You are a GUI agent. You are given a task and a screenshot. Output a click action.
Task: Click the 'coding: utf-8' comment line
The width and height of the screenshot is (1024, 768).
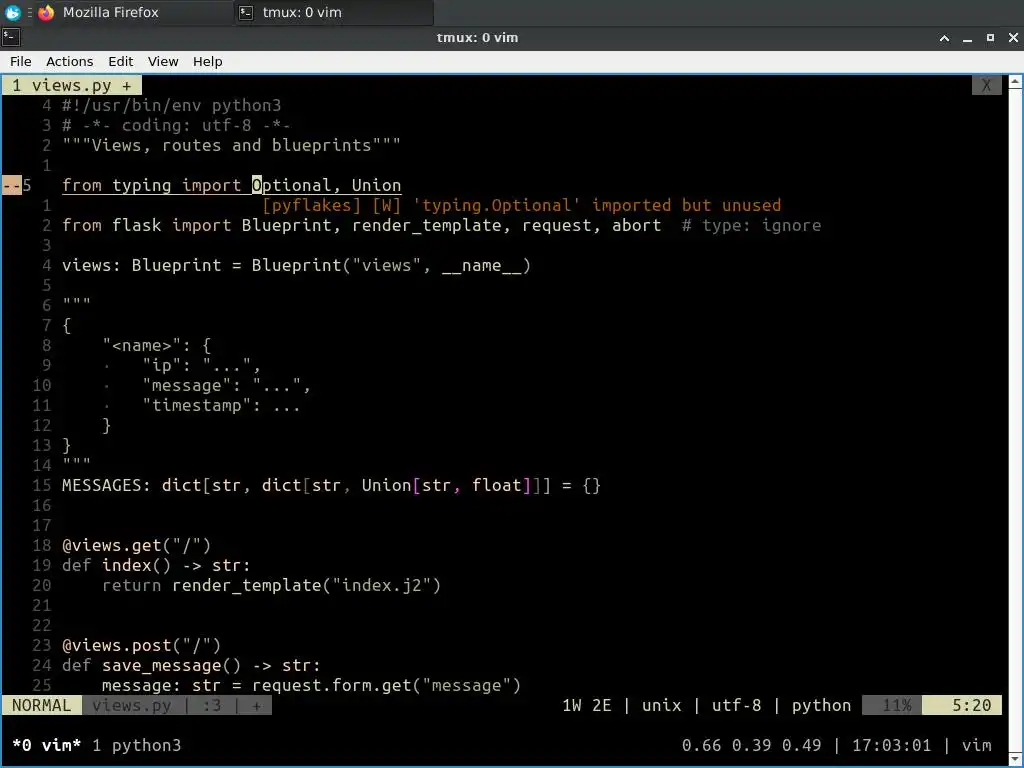coord(176,125)
